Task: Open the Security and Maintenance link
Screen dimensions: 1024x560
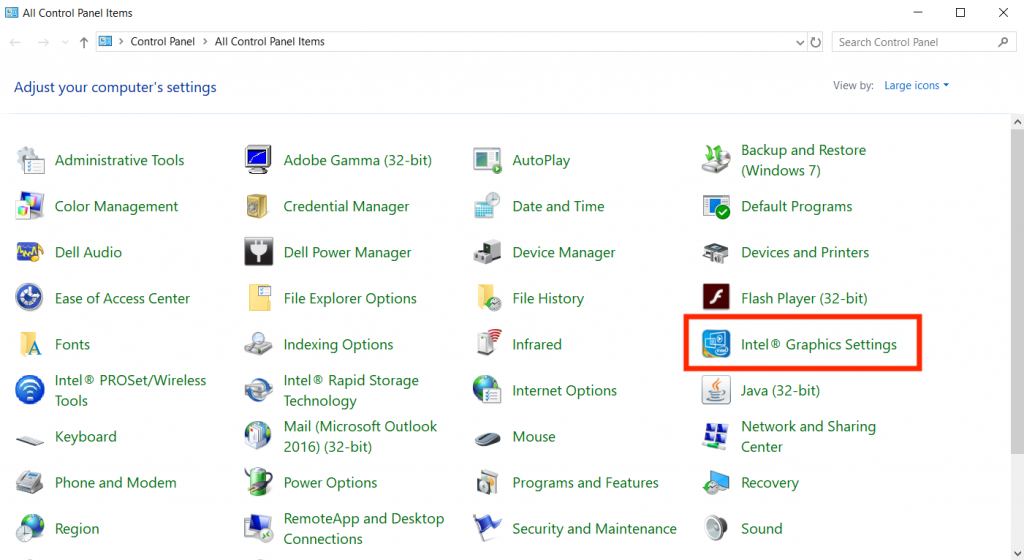Action: tap(594, 529)
